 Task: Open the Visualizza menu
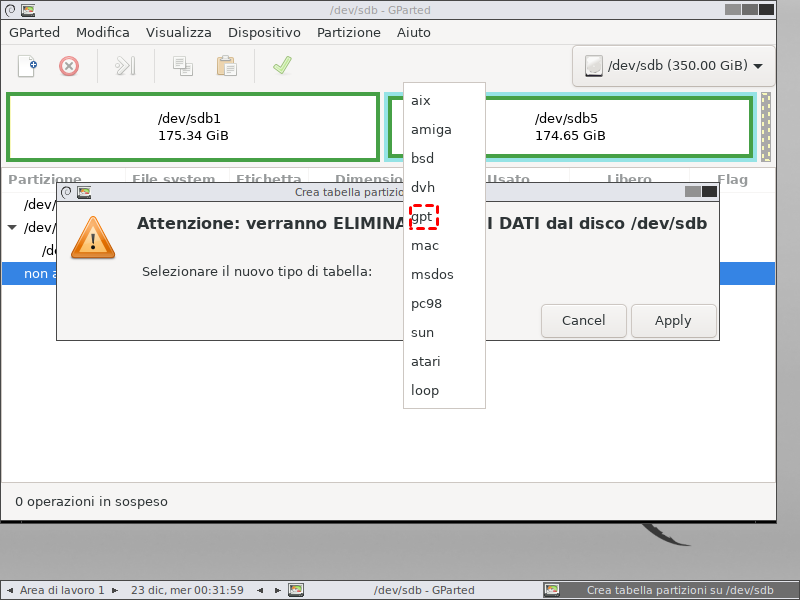(179, 33)
